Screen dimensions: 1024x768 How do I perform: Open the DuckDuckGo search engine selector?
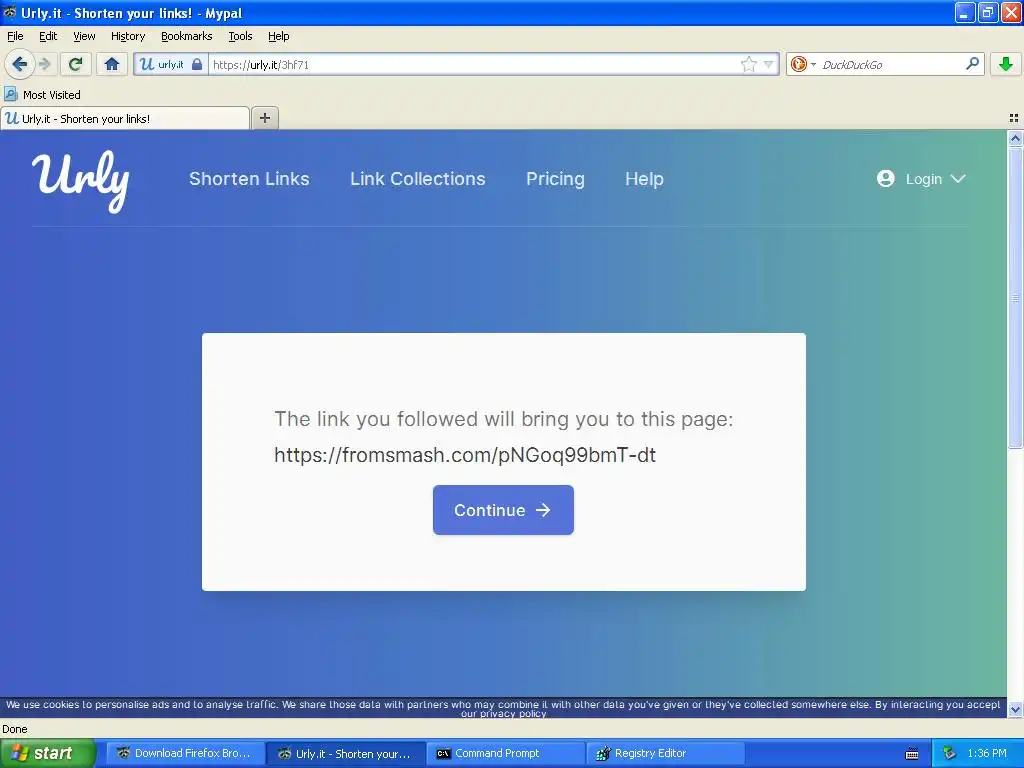click(803, 65)
